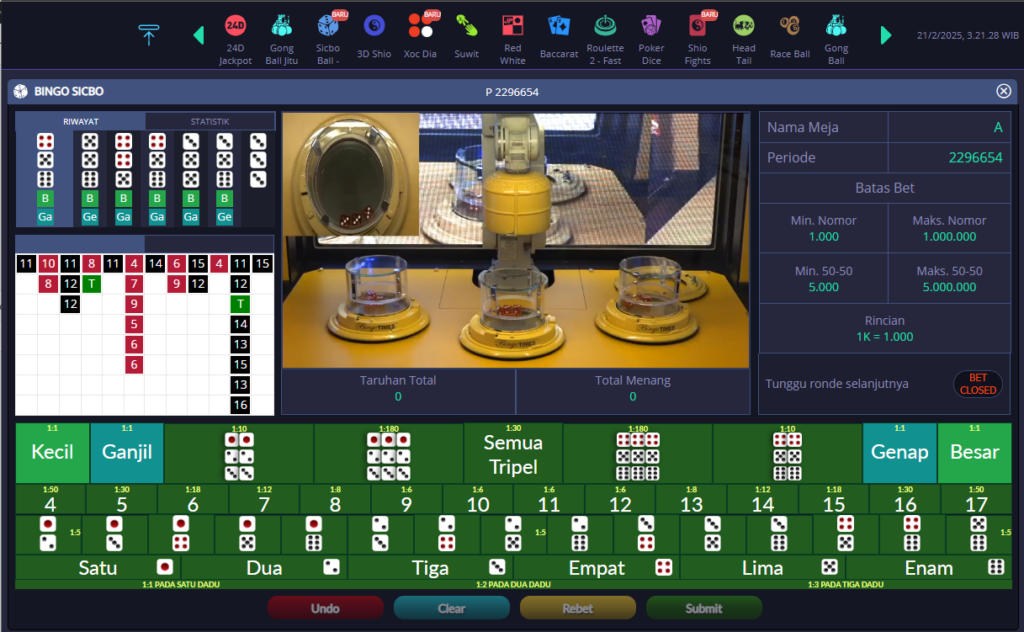This screenshot has height=632, width=1024.
Task: Close the Bingo Sicbo panel
Action: 1004,91
